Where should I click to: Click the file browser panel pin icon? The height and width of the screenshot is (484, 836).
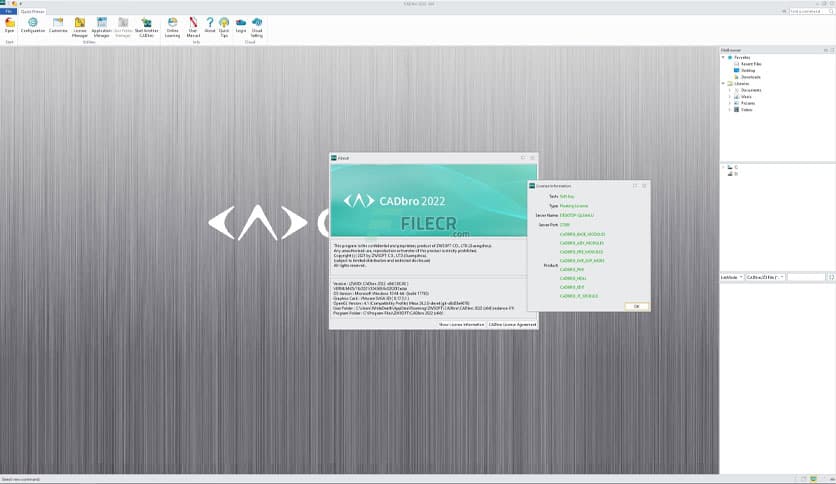826,50
